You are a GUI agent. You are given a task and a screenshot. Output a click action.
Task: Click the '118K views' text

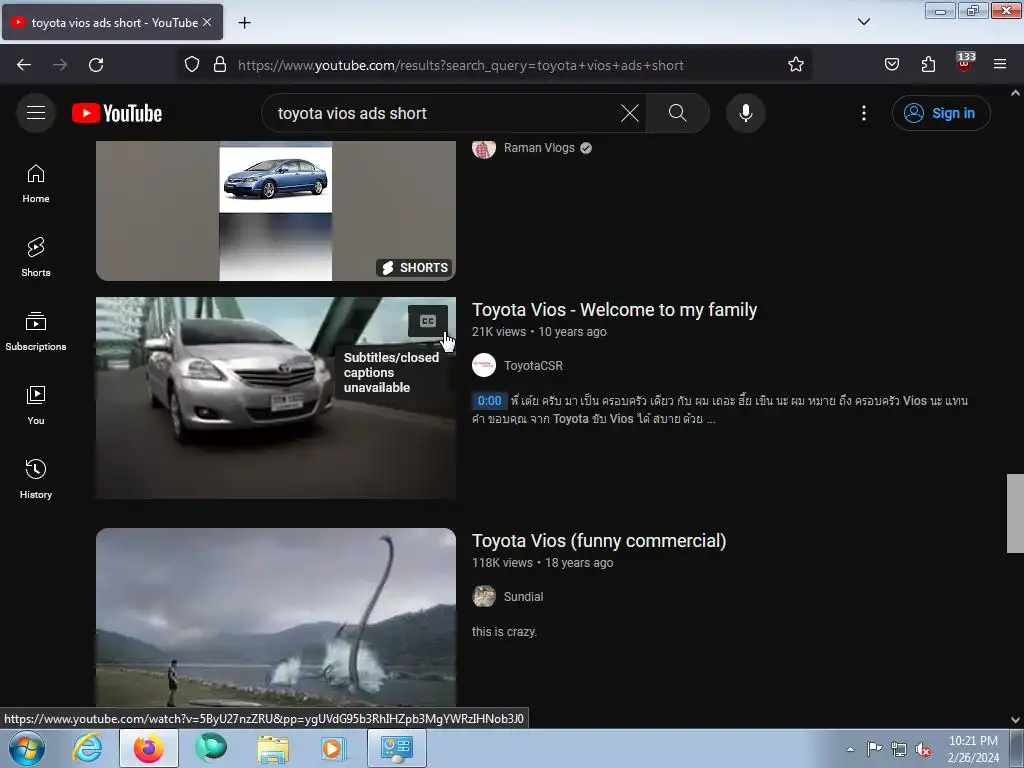tap(502, 563)
